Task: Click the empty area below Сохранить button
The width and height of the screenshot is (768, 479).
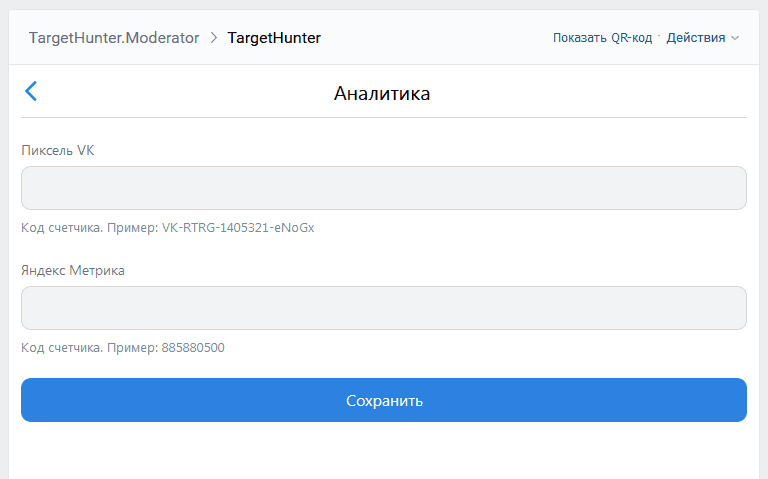Action: pos(384,450)
